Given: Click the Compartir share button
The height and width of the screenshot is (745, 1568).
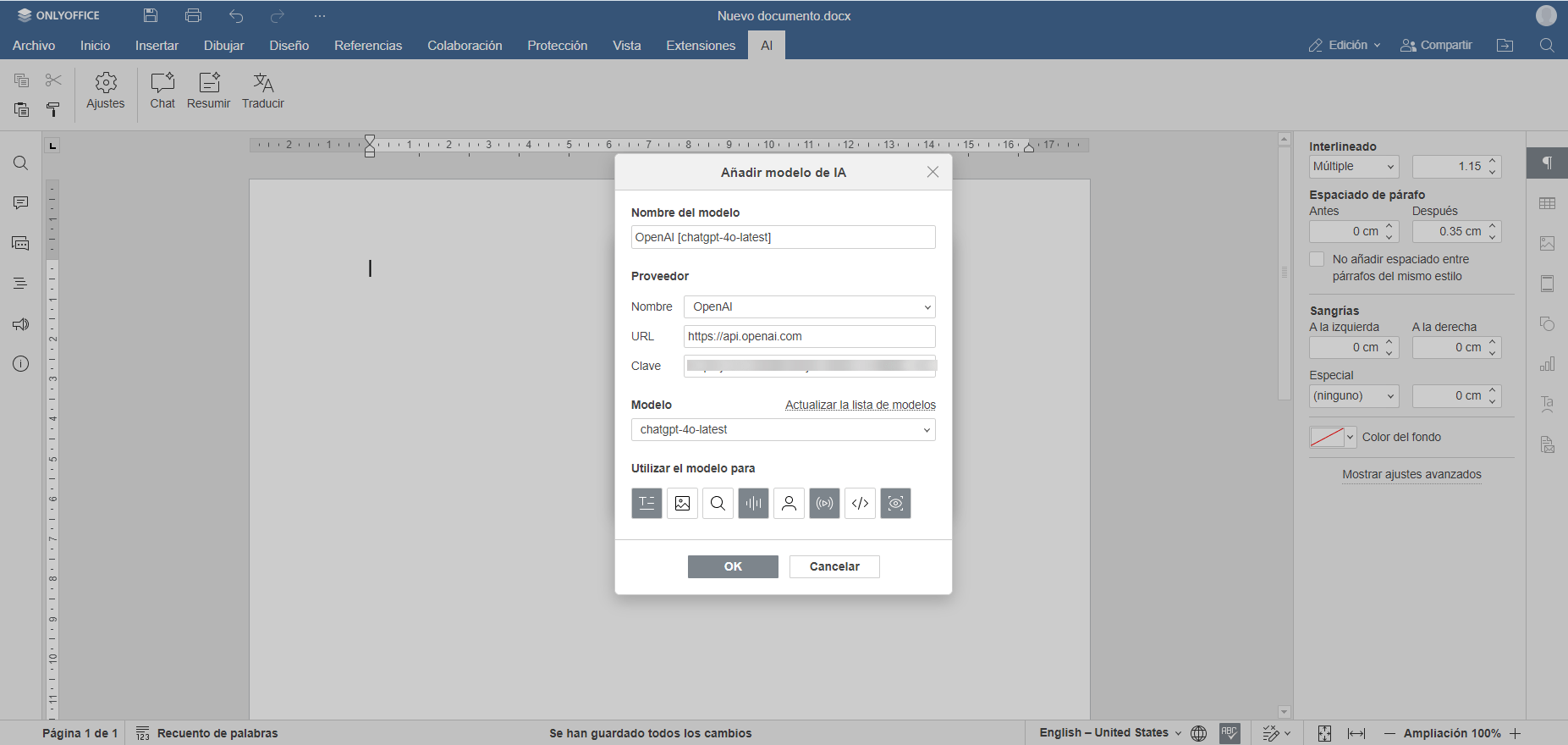Looking at the screenshot, I should (1436, 46).
